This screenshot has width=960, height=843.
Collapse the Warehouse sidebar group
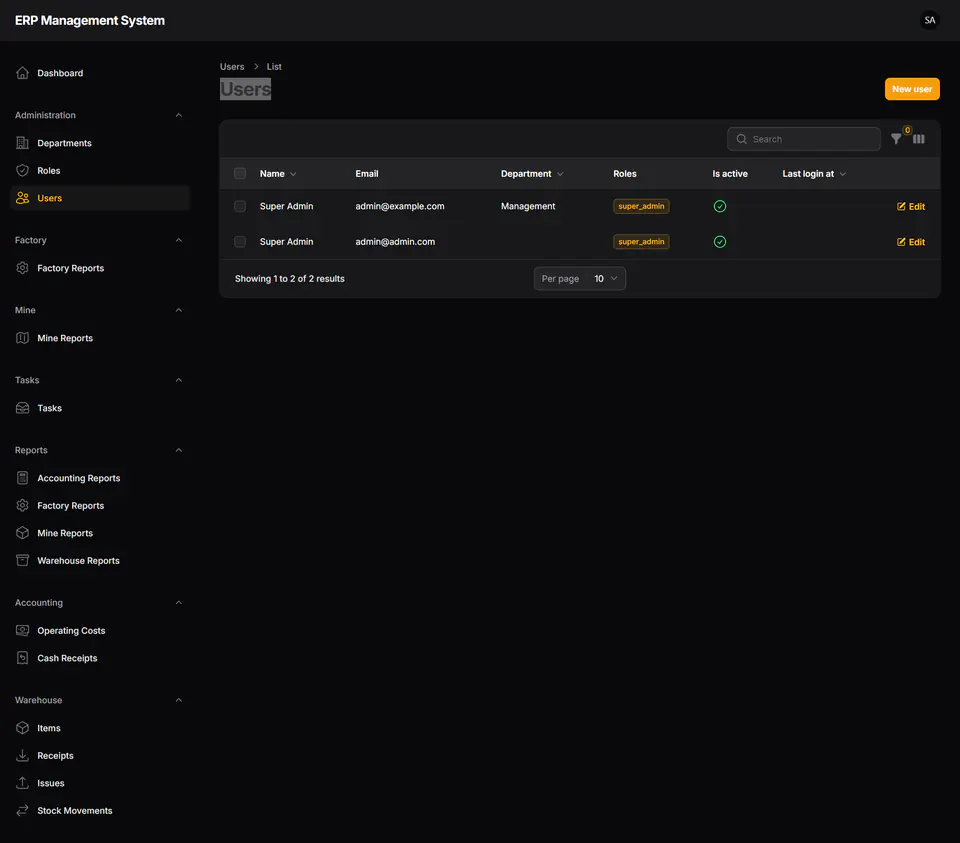point(179,700)
